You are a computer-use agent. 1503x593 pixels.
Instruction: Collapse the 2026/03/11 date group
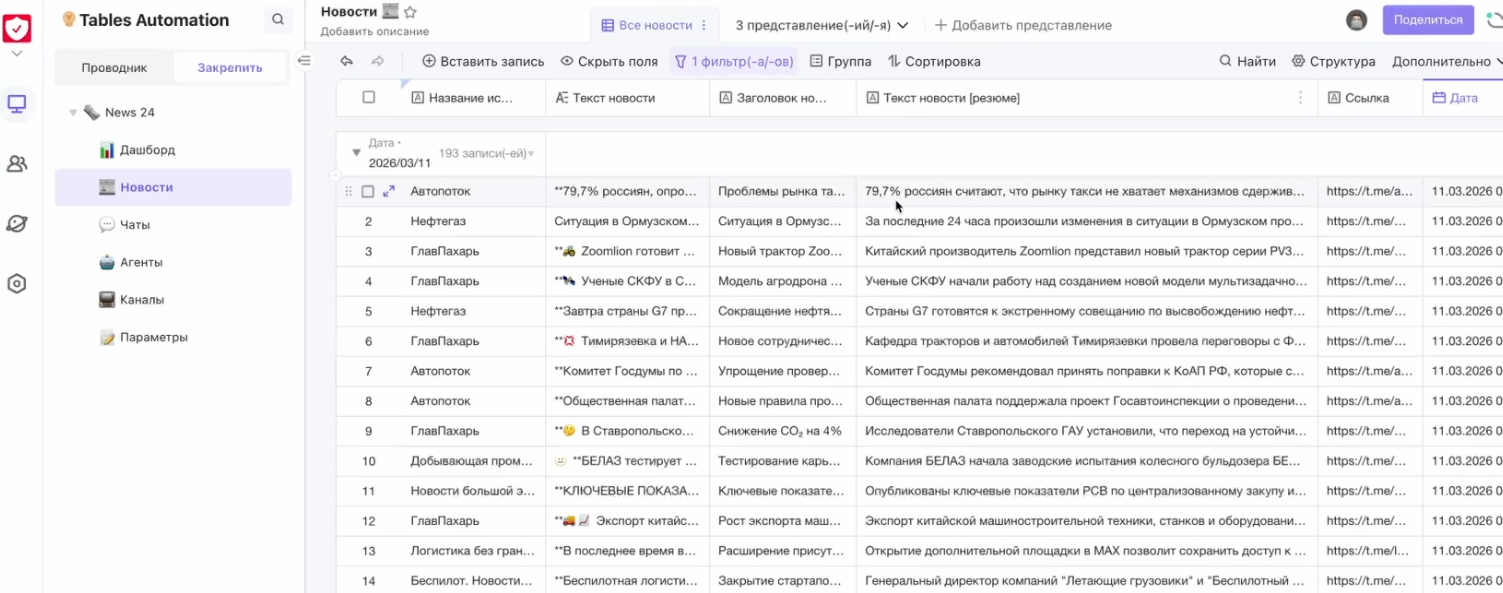tap(356, 153)
